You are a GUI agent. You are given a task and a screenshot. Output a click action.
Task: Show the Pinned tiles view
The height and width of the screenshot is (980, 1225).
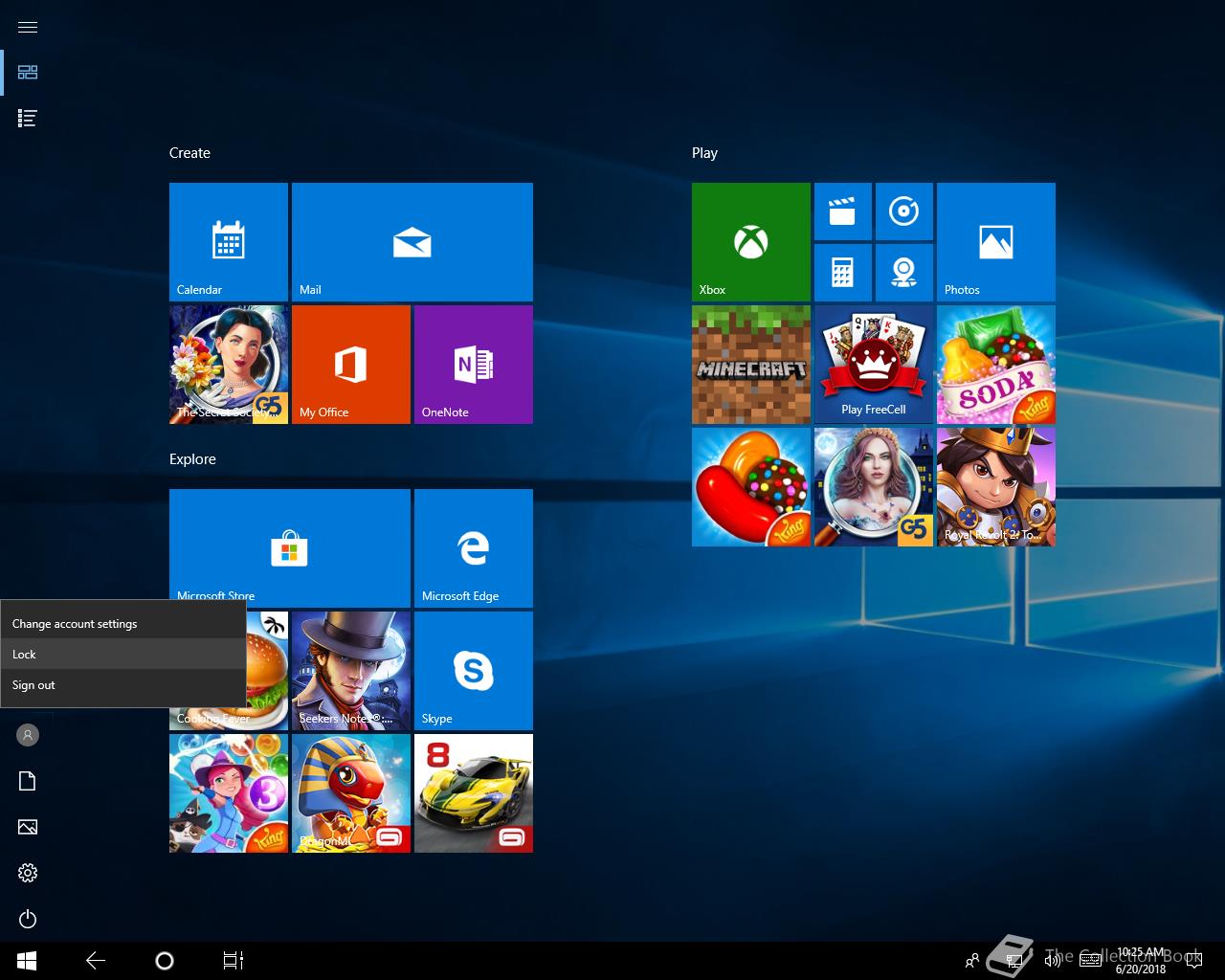(28, 73)
